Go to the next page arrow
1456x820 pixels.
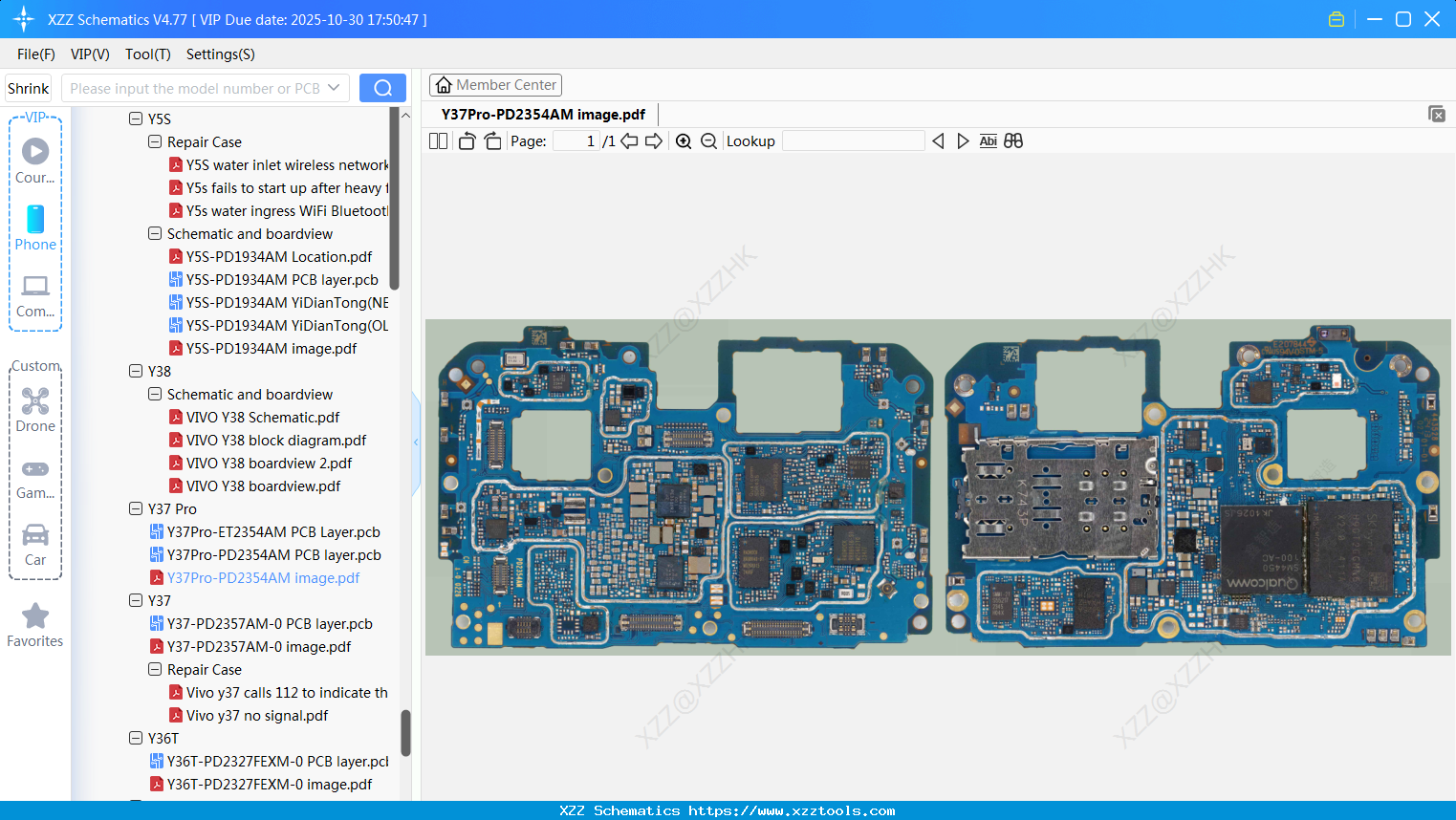click(x=654, y=141)
